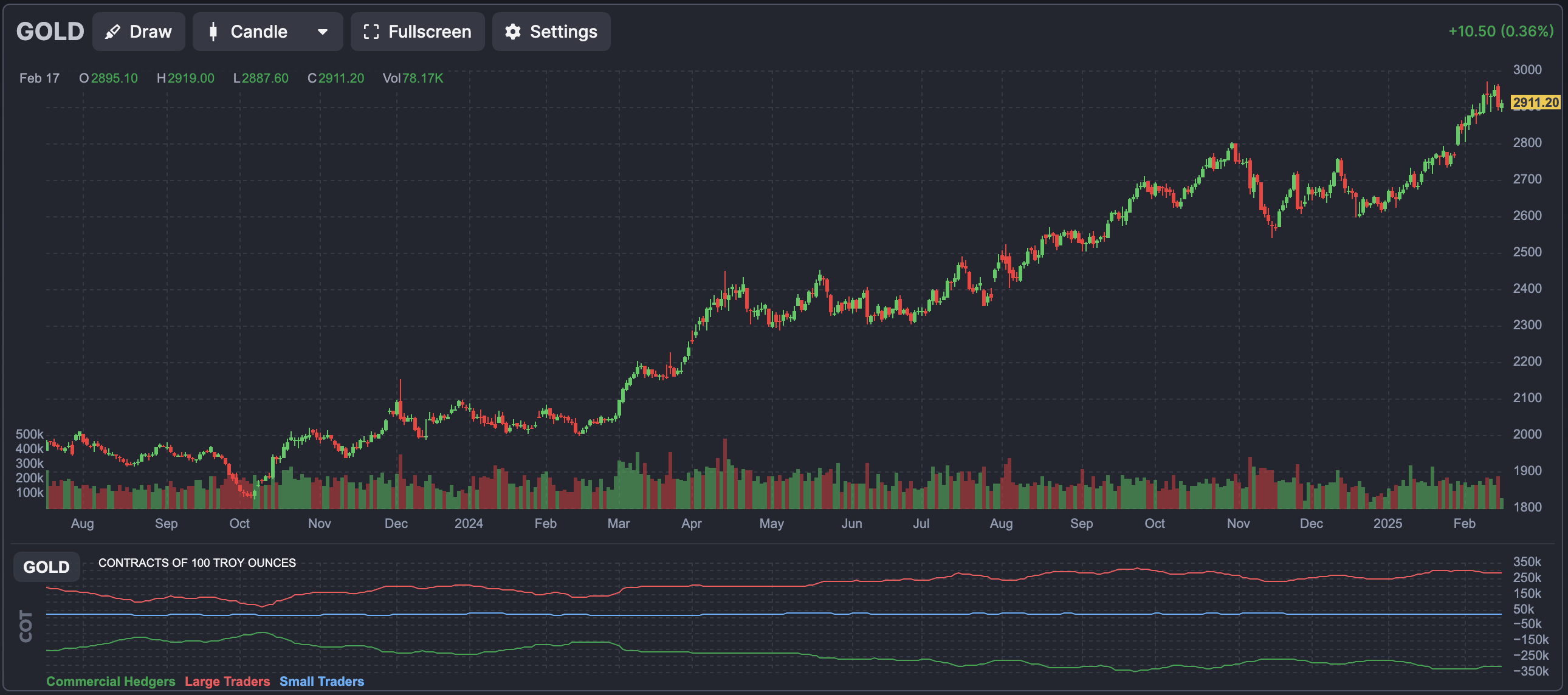Click the Settings gear icon

pos(513,32)
